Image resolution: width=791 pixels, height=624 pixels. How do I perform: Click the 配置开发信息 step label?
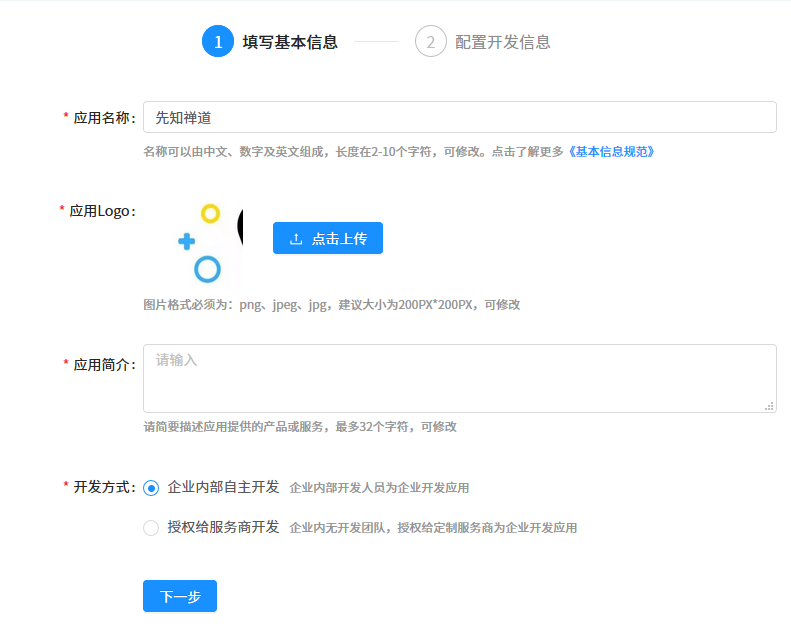[x=502, y=42]
